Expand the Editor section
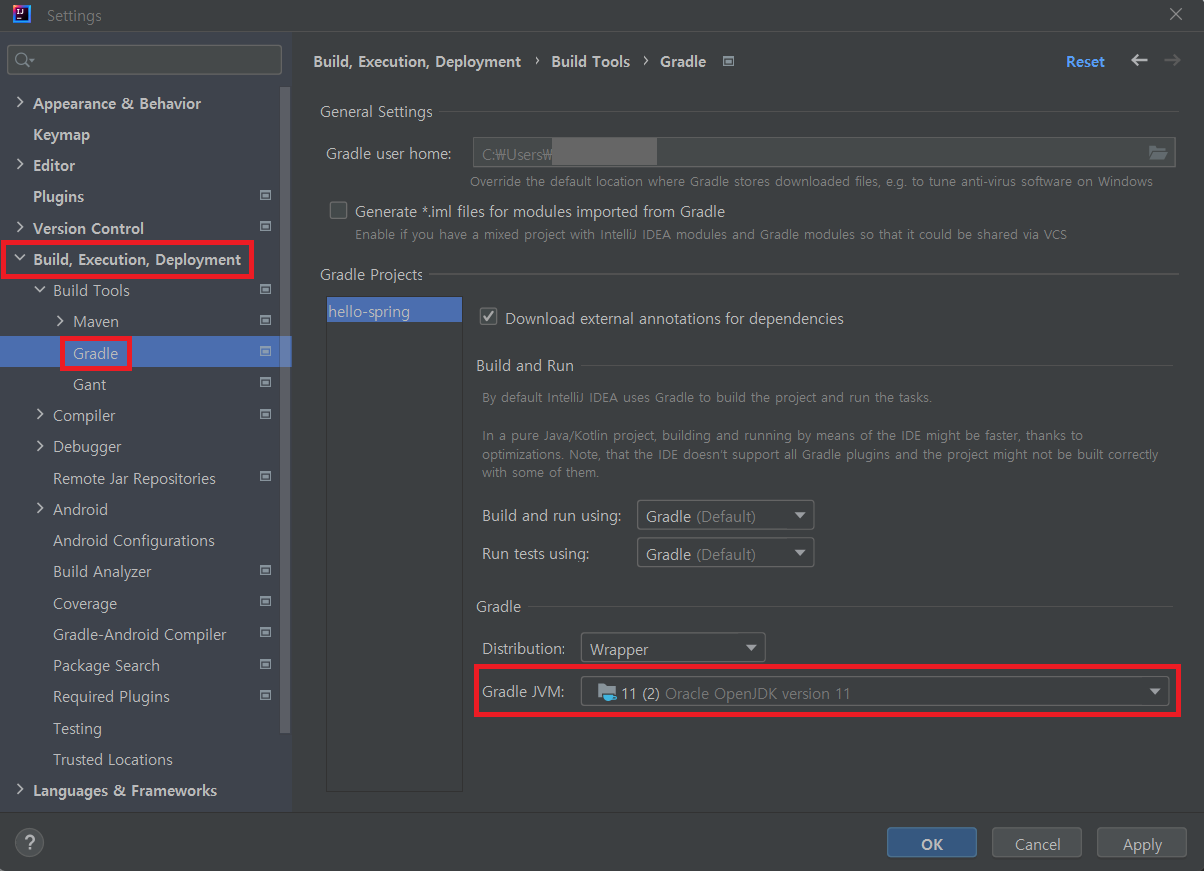Viewport: 1204px width, 871px height. point(20,165)
